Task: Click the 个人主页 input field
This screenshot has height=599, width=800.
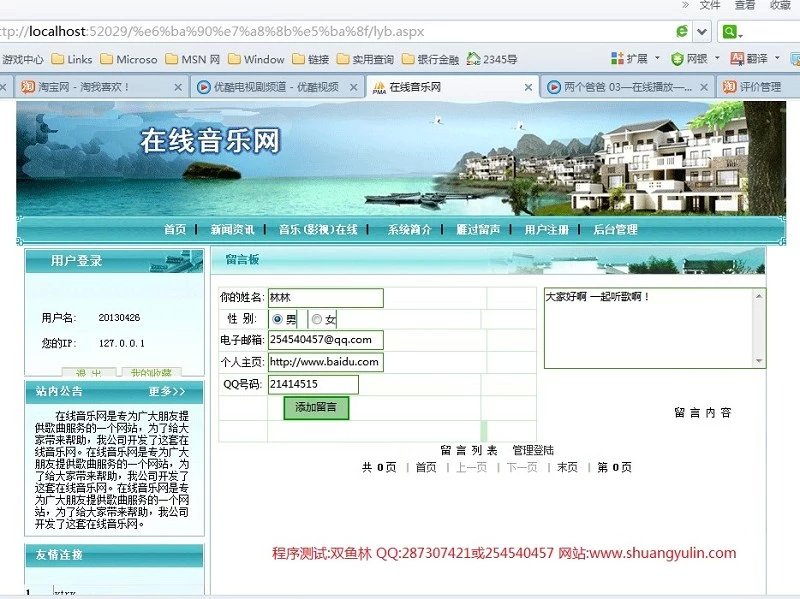Action: pos(326,362)
